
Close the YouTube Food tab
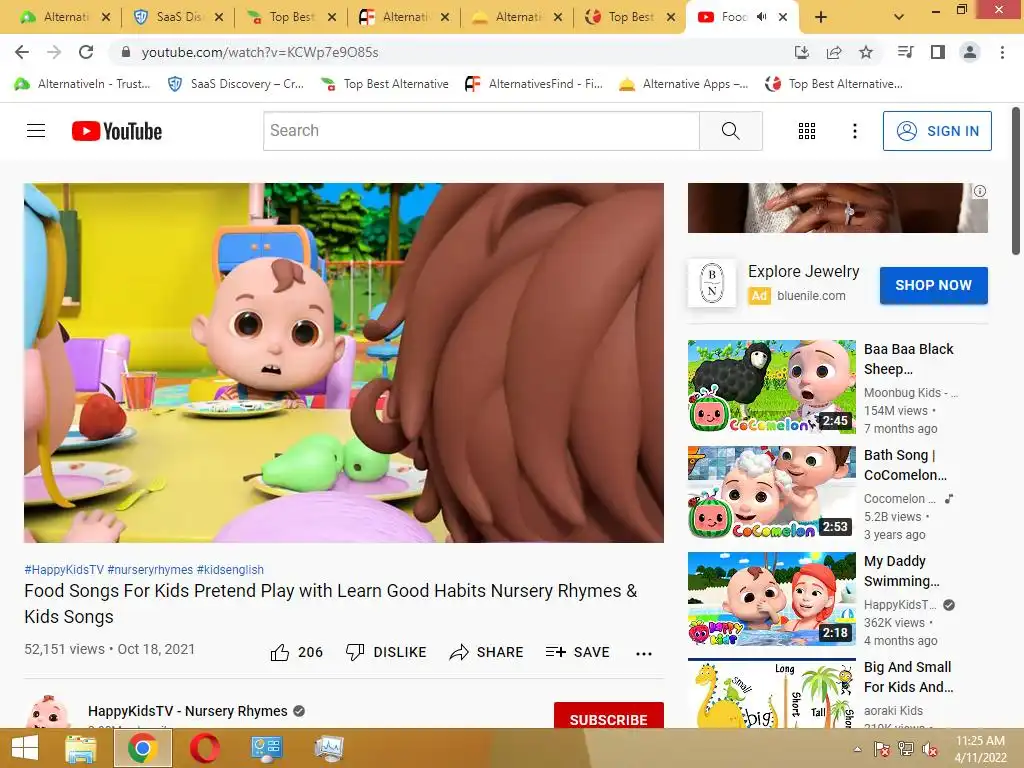(x=783, y=17)
